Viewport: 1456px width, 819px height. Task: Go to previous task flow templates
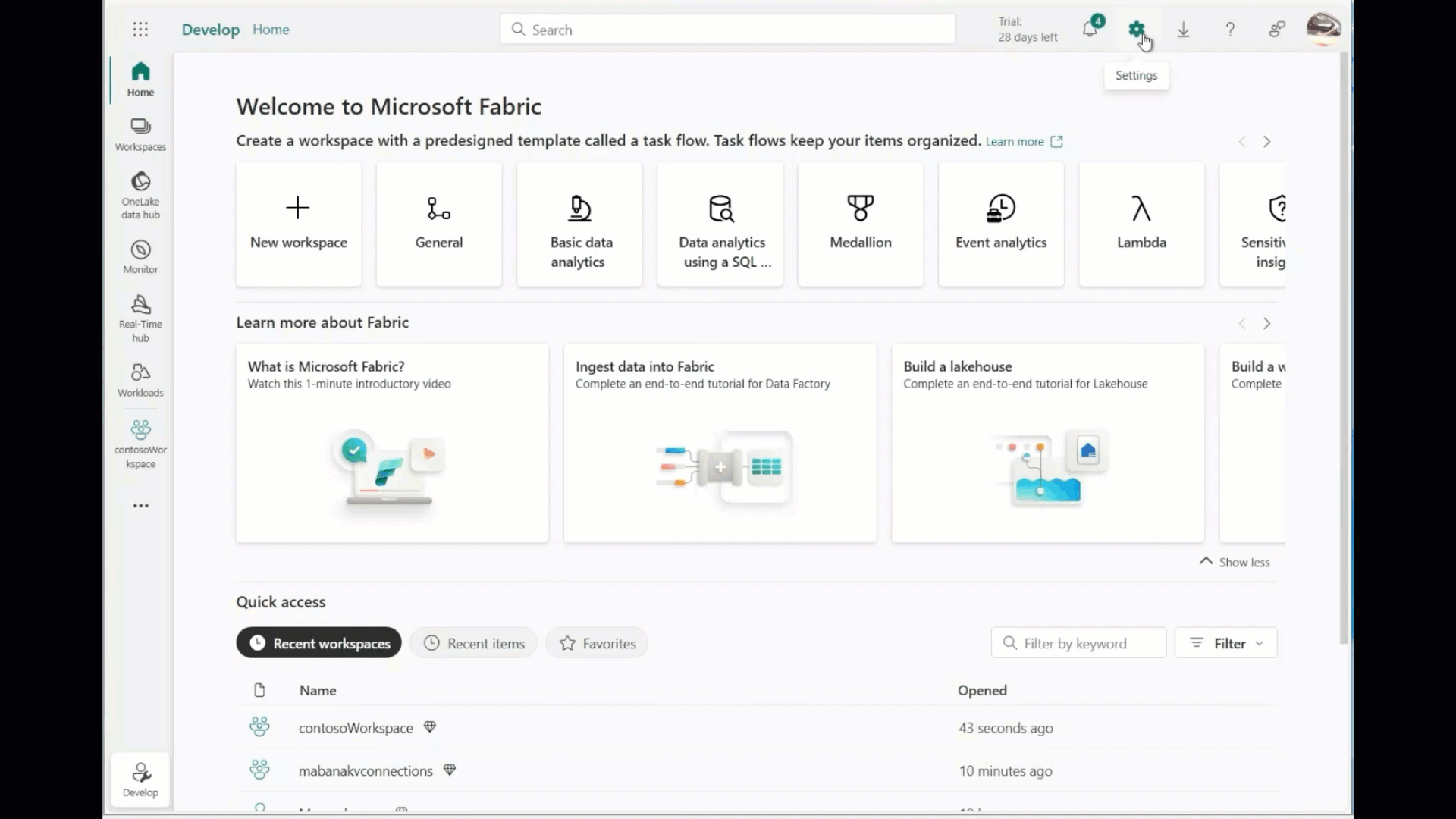1242,142
